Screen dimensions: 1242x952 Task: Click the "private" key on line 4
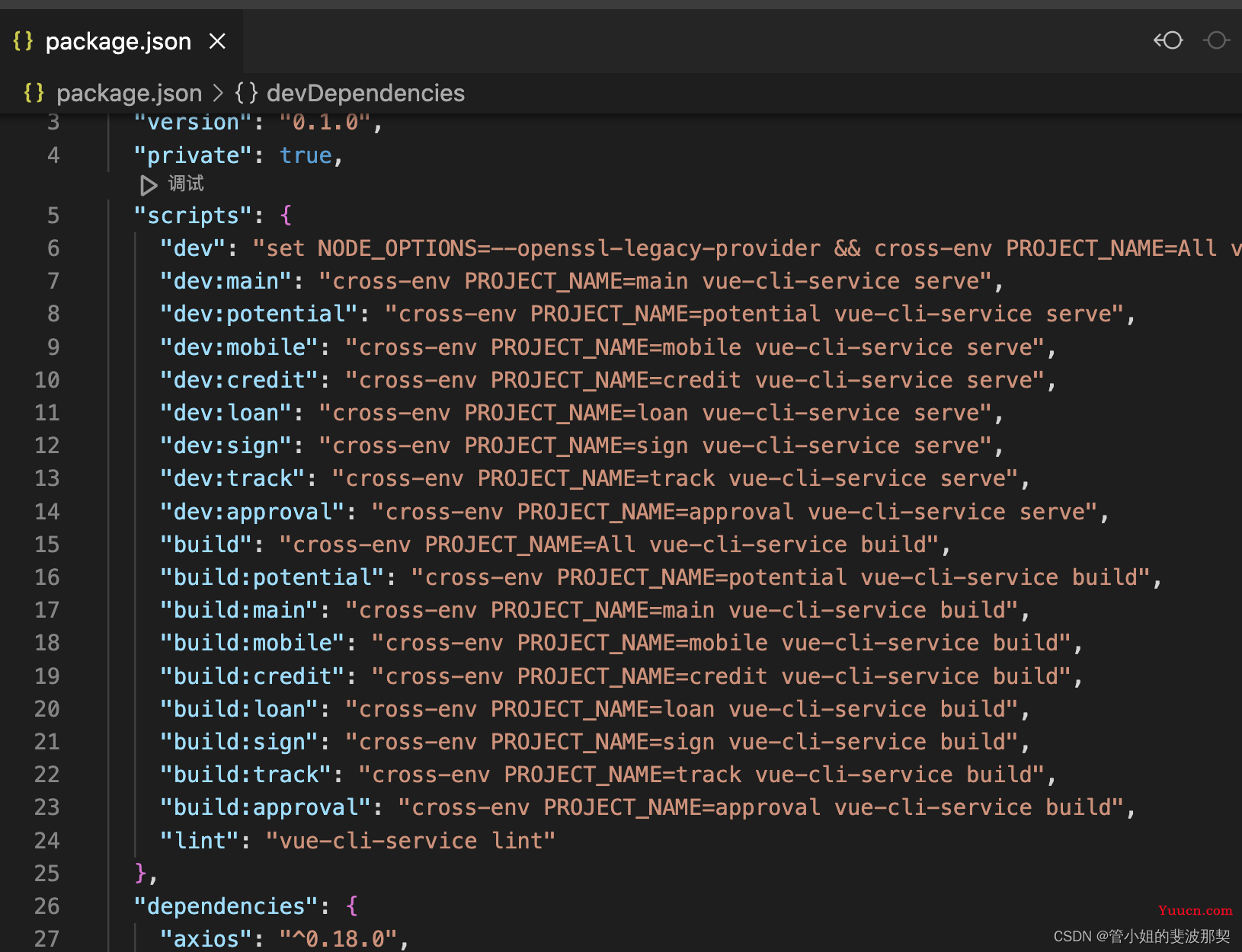pyautogui.click(x=193, y=155)
